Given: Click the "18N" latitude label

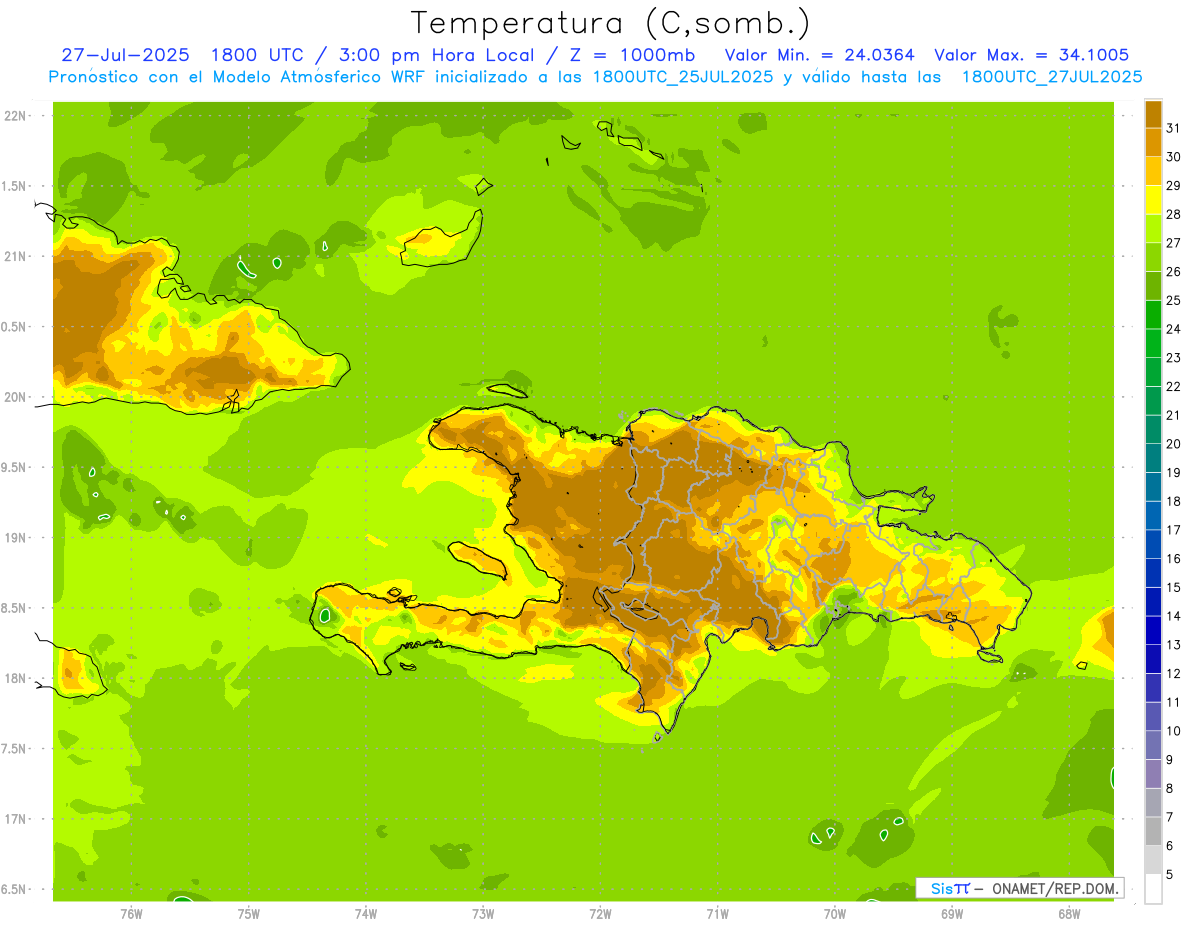Looking at the screenshot, I should 16,678.
